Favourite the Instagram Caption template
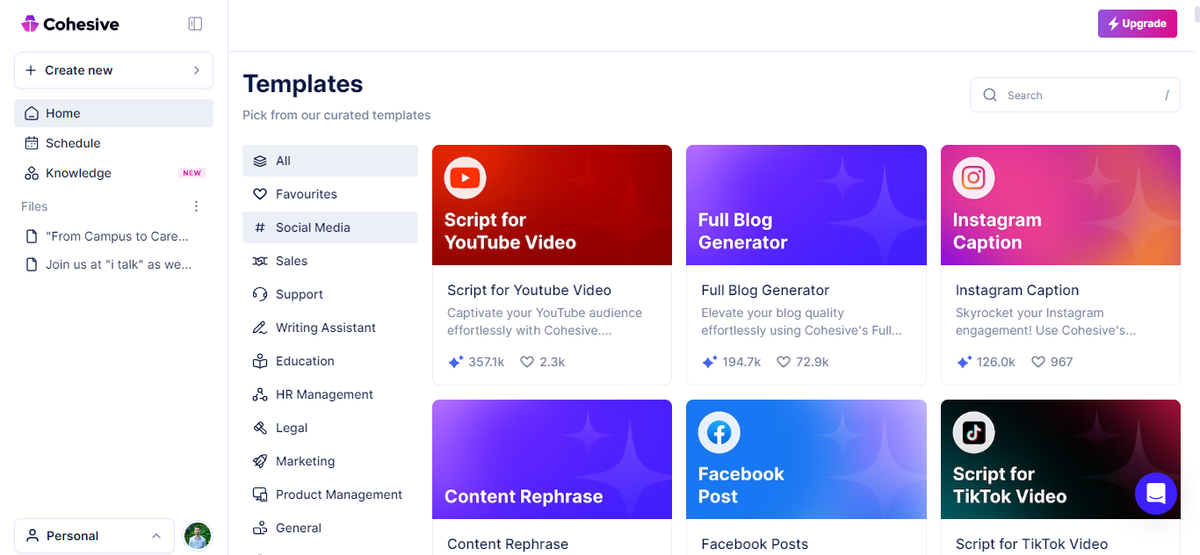1200x555 pixels. 1039,362
